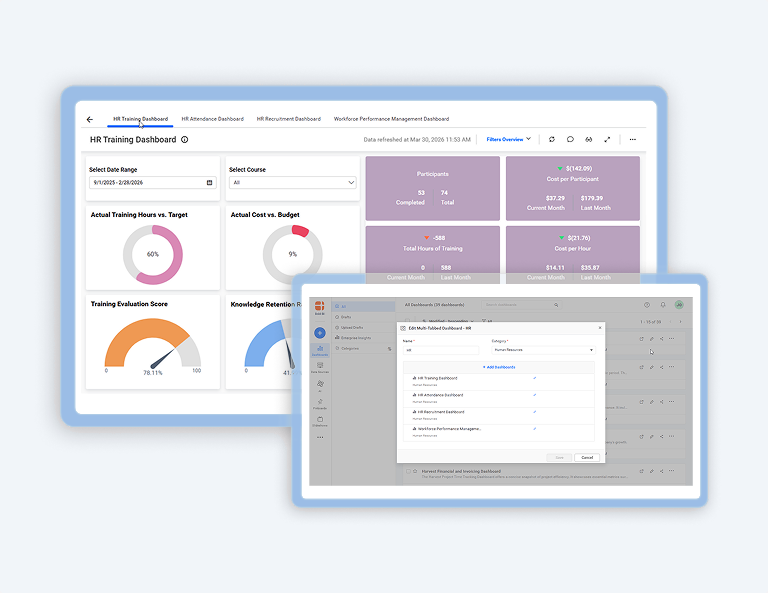Screen dimensions: 768x593
Task: Edit HR Recruitment Dashboard entry in dialog
Action: pyautogui.click(x=534, y=412)
